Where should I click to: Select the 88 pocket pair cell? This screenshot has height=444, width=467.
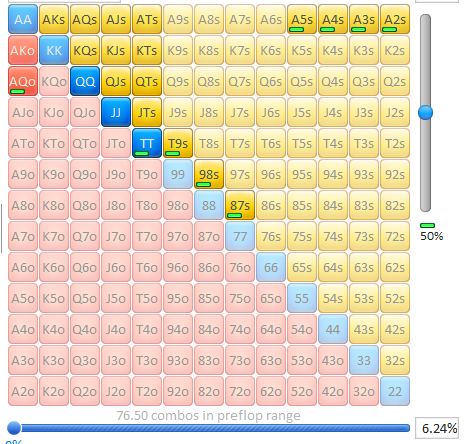[x=209, y=205]
